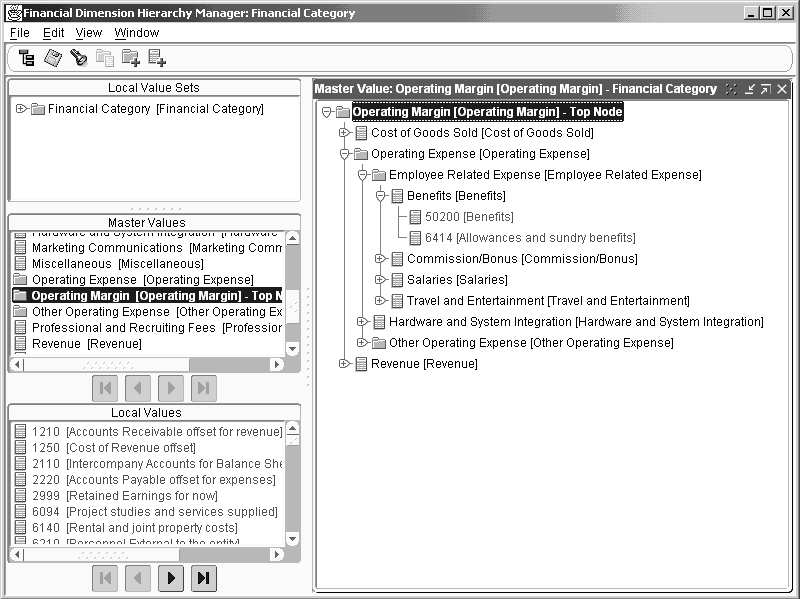
Task: Expand the Salaries node
Action: [380, 280]
